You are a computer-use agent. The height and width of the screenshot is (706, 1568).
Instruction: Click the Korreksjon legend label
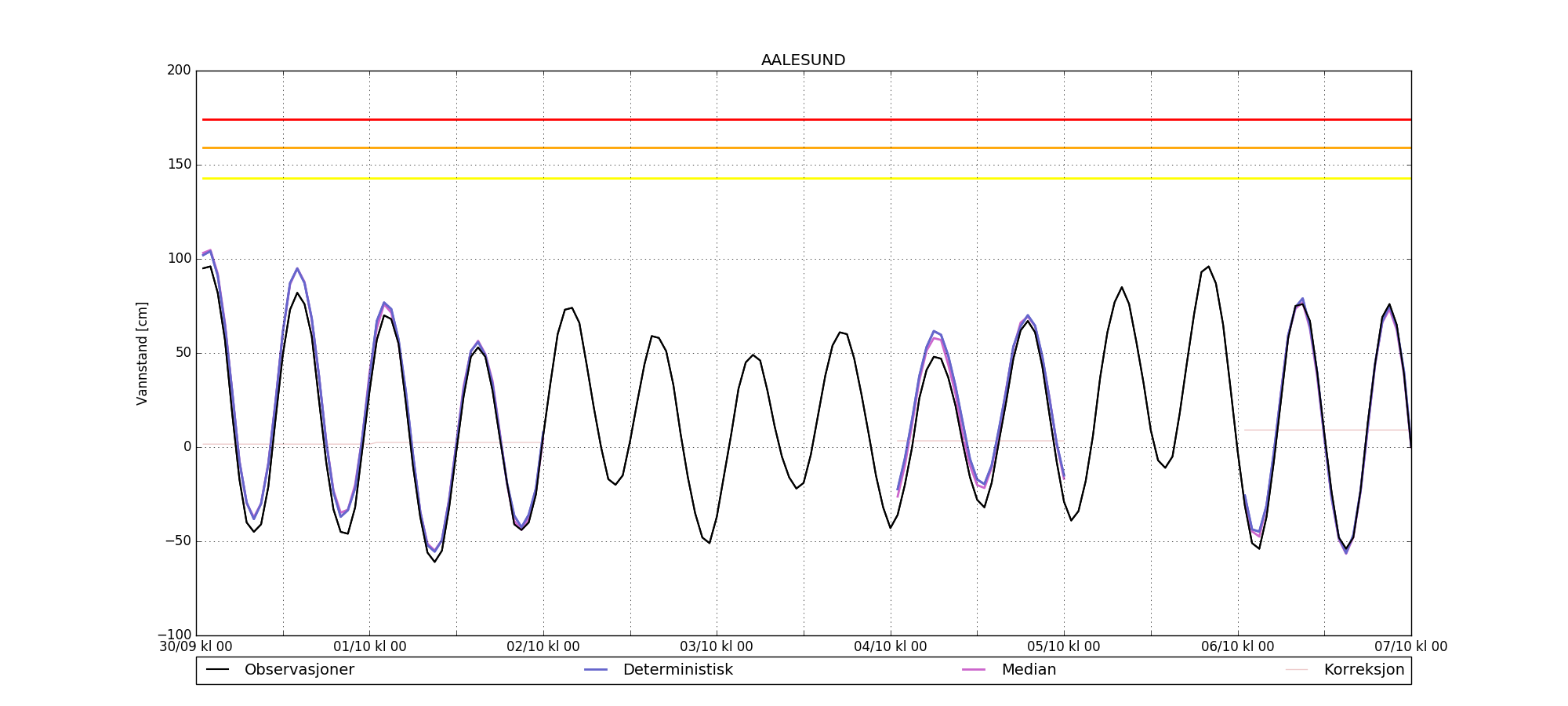click(1363, 670)
